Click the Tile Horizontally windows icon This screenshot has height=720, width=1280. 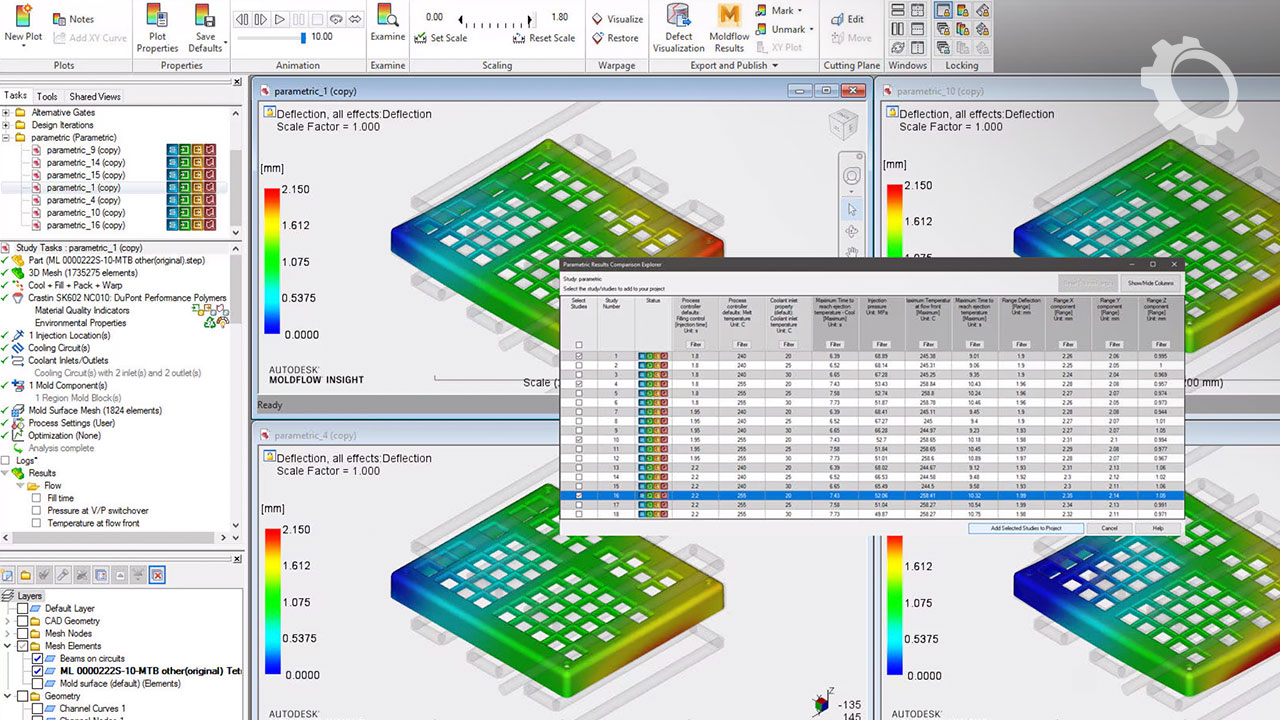897,9
